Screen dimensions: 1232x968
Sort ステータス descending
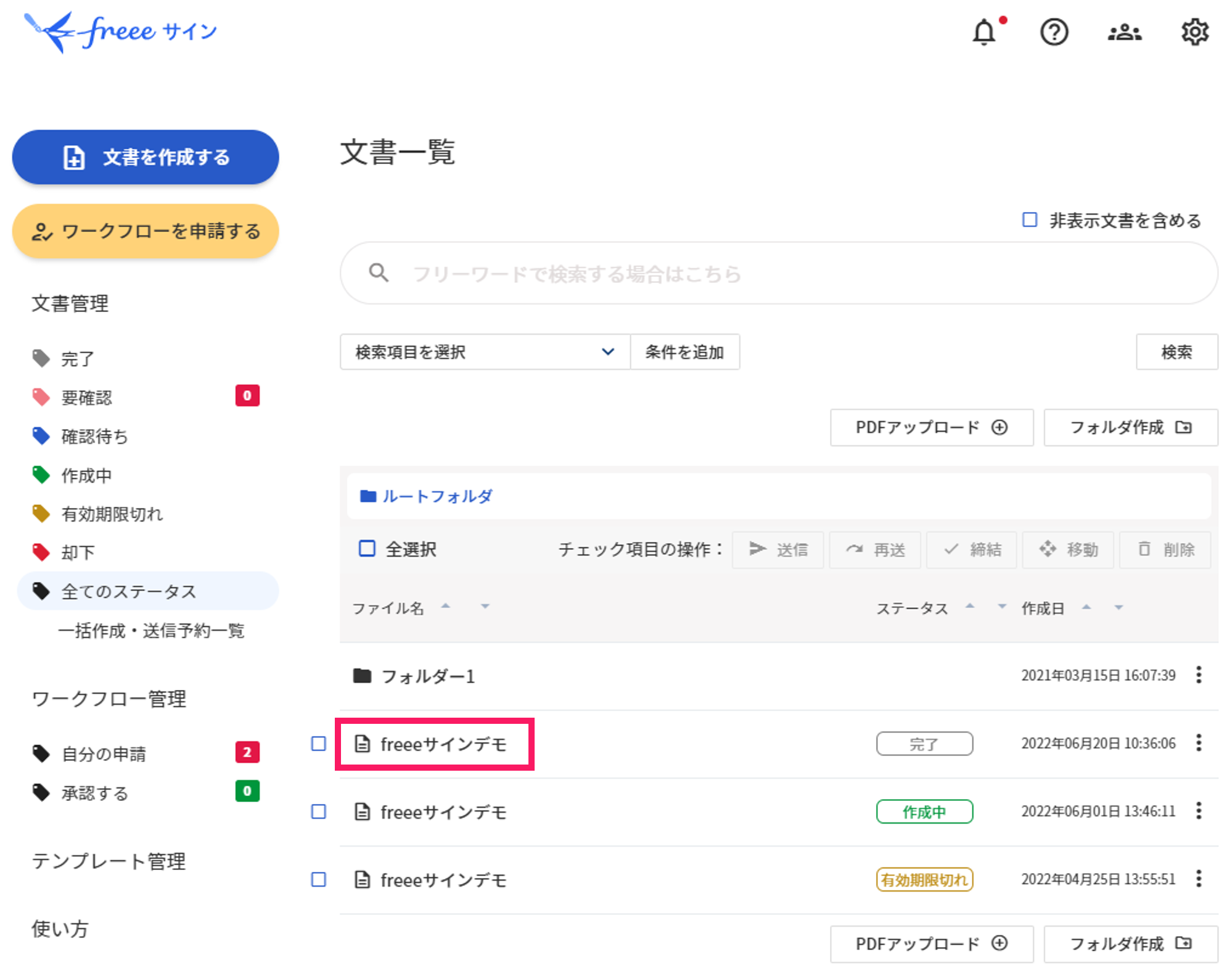(1001, 607)
